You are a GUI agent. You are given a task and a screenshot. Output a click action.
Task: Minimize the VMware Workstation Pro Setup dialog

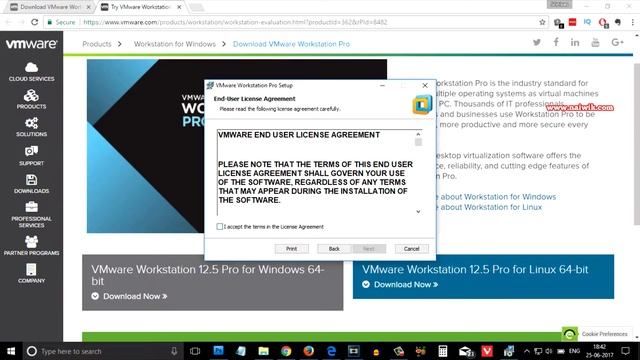[382, 85]
